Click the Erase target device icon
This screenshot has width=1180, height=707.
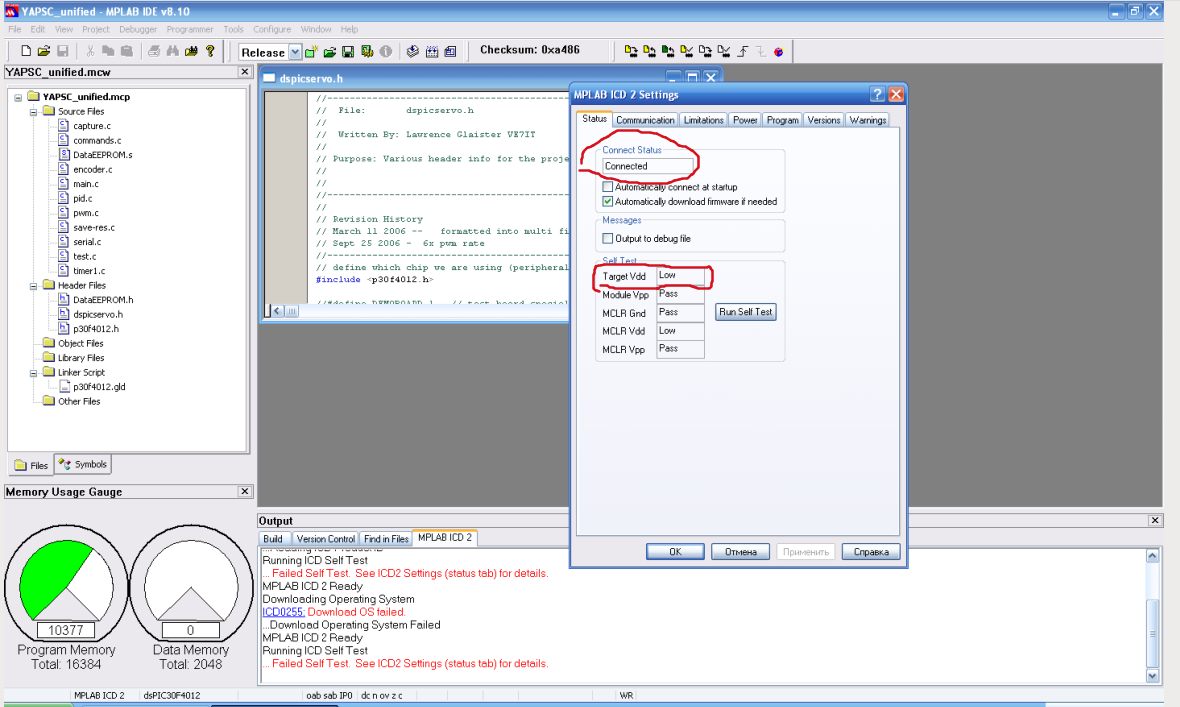705,51
